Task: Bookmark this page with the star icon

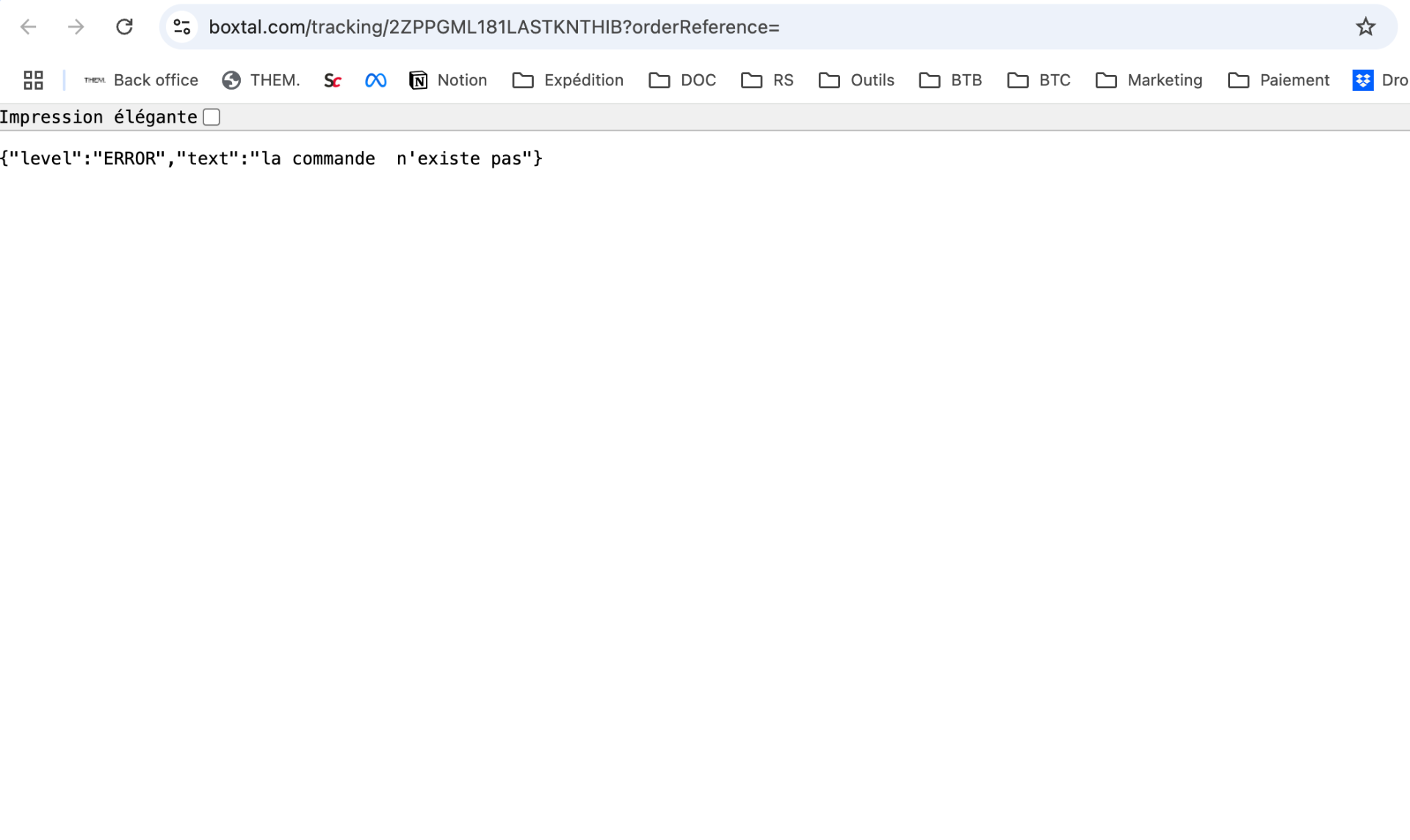Action: click(x=1365, y=27)
